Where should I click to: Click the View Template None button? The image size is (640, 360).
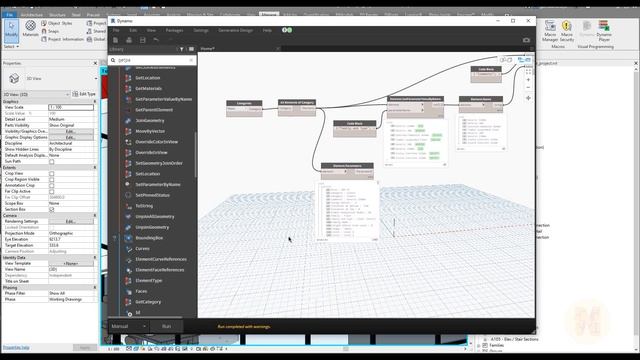pyautogui.click(x=71, y=264)
